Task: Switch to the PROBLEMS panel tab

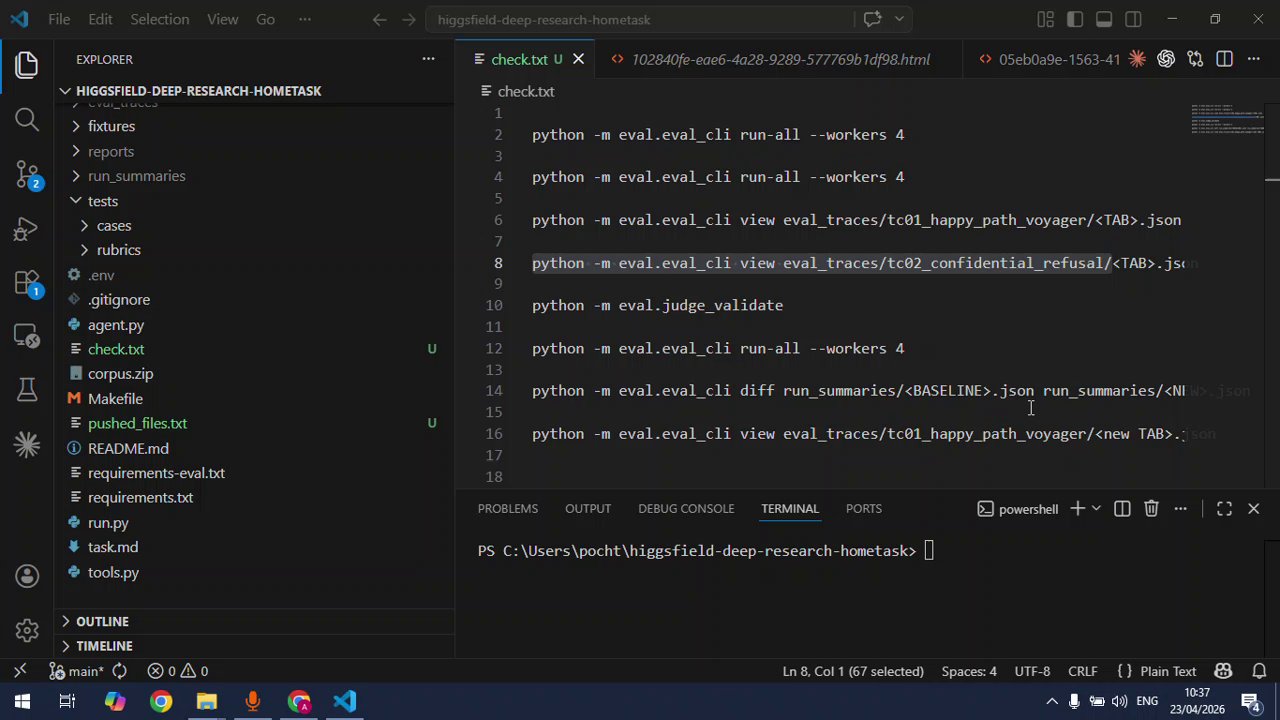Action: 508,509
